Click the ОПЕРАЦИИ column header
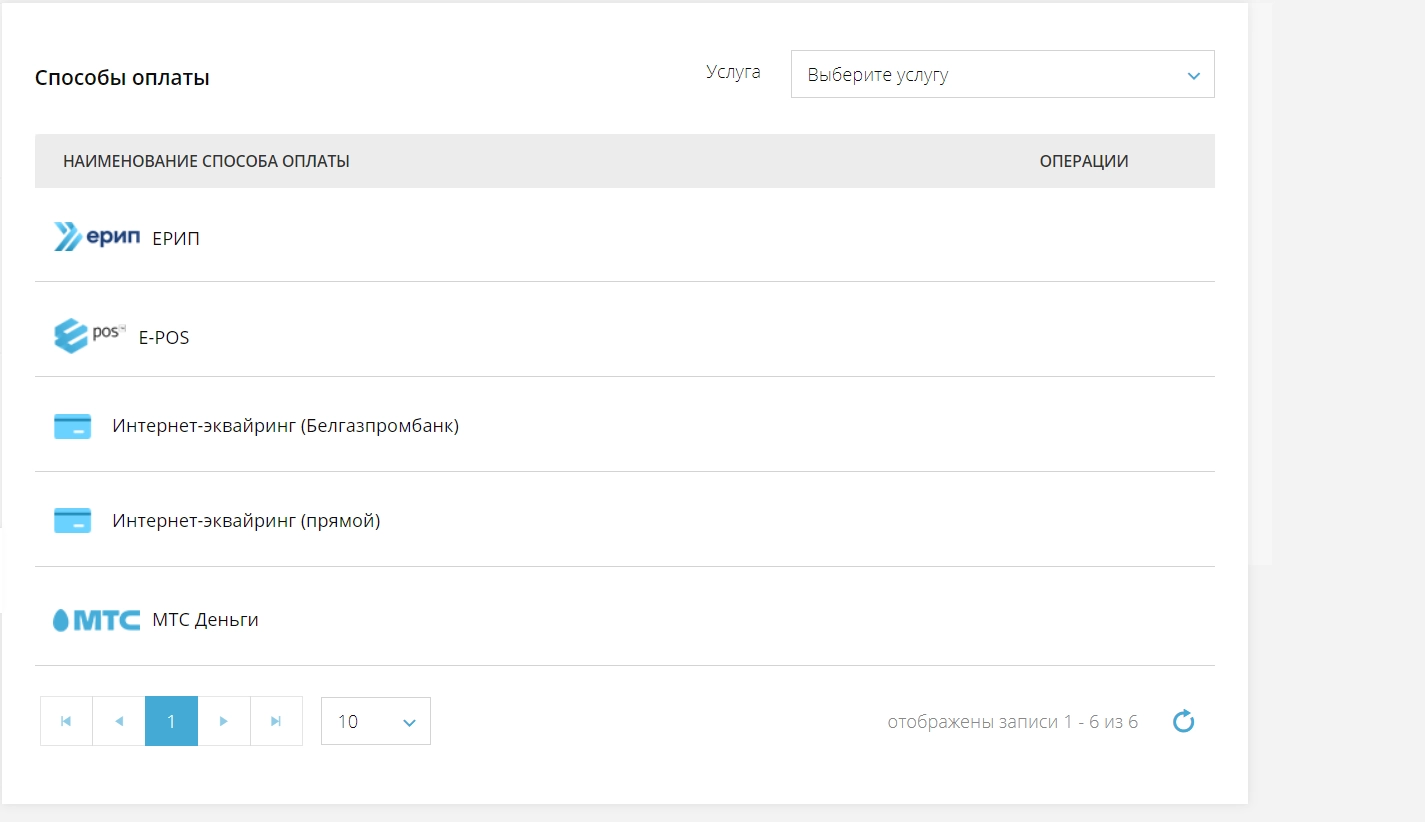 (1084, 161)
